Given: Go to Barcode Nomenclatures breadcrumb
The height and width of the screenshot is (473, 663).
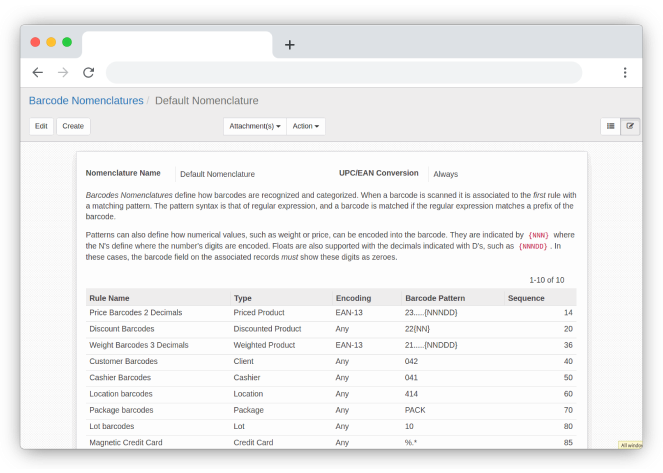Looking at the screenshot, I should point(85,101).
